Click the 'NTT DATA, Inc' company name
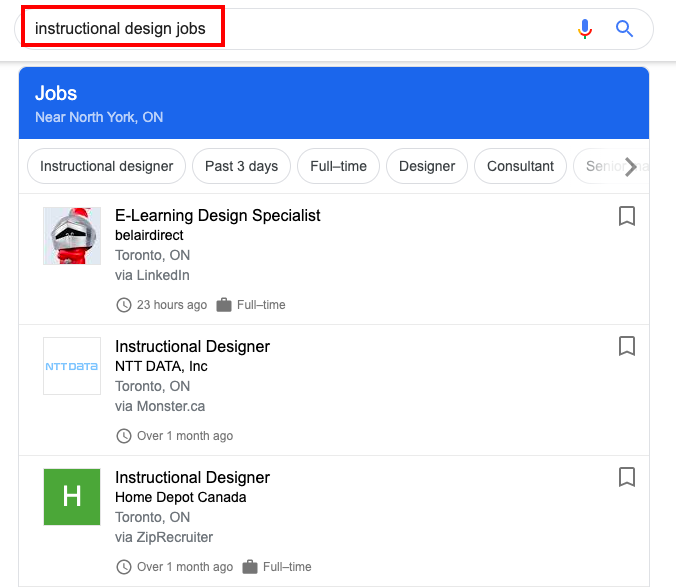Viewport: 676px width, 587px height. click(161, 366)
